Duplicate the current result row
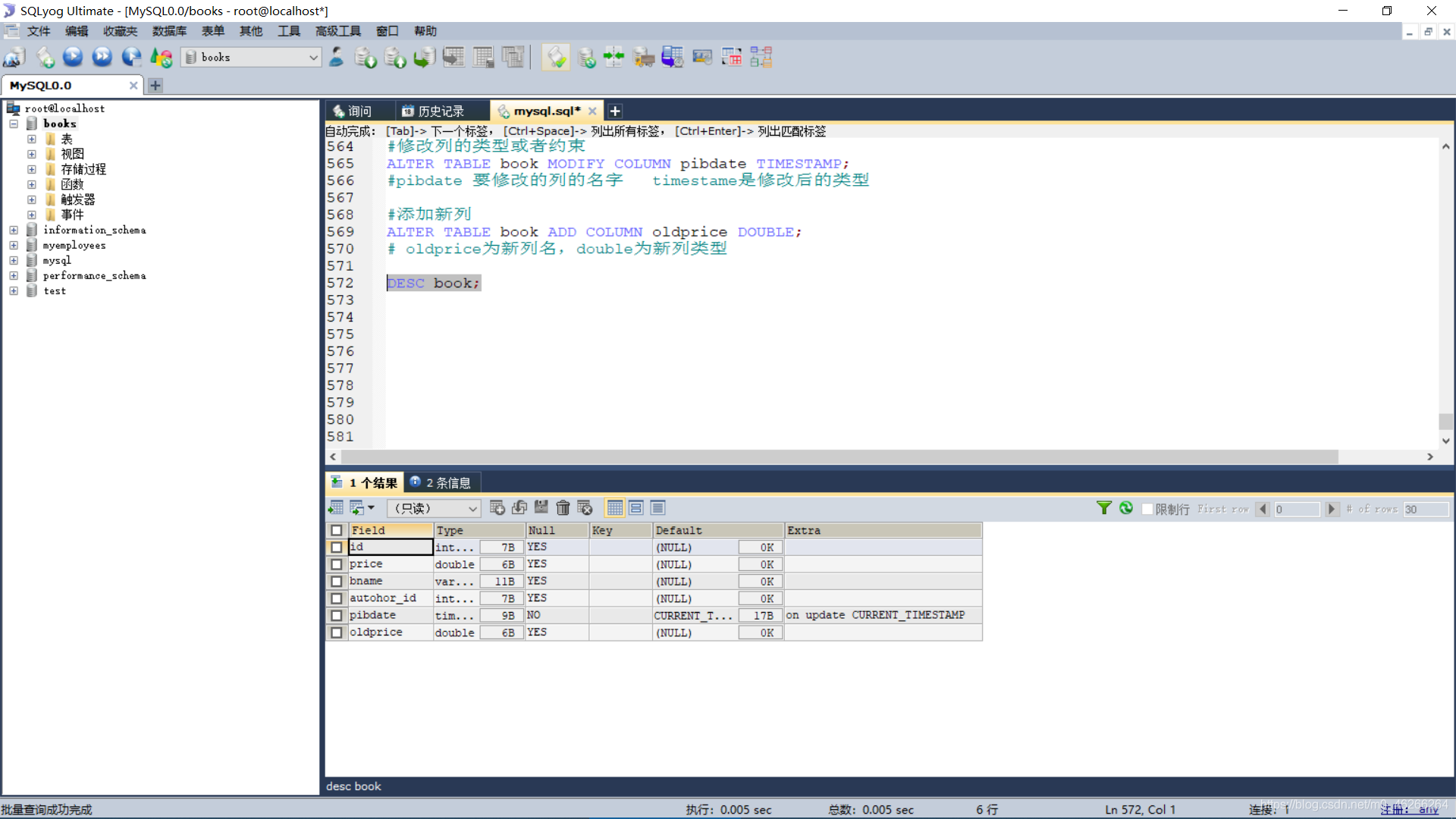 click(x=519, y=508)
